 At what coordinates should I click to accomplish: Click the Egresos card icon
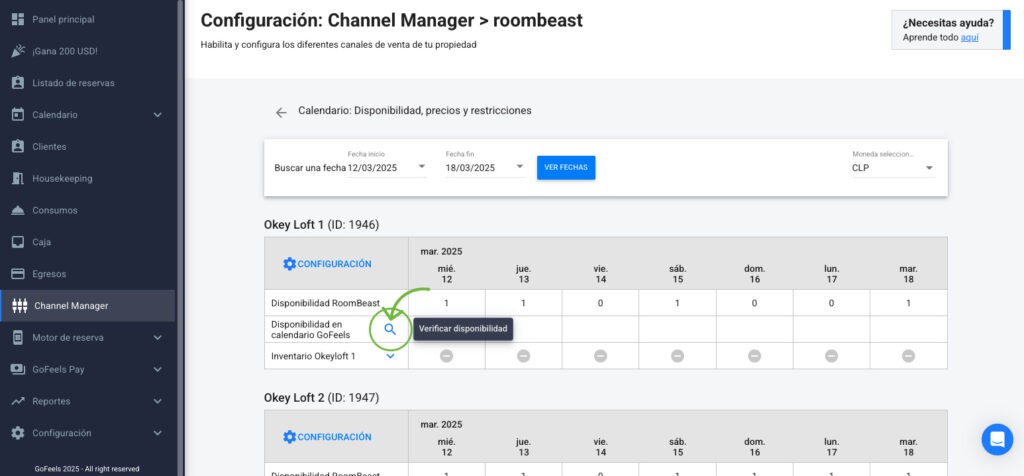click(x=17, y=274)
